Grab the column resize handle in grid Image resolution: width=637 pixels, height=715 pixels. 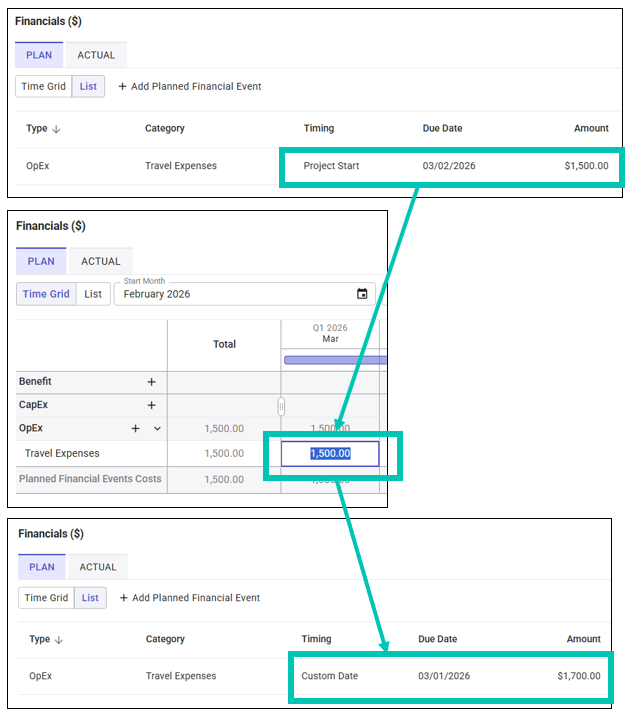coord(281,406)
